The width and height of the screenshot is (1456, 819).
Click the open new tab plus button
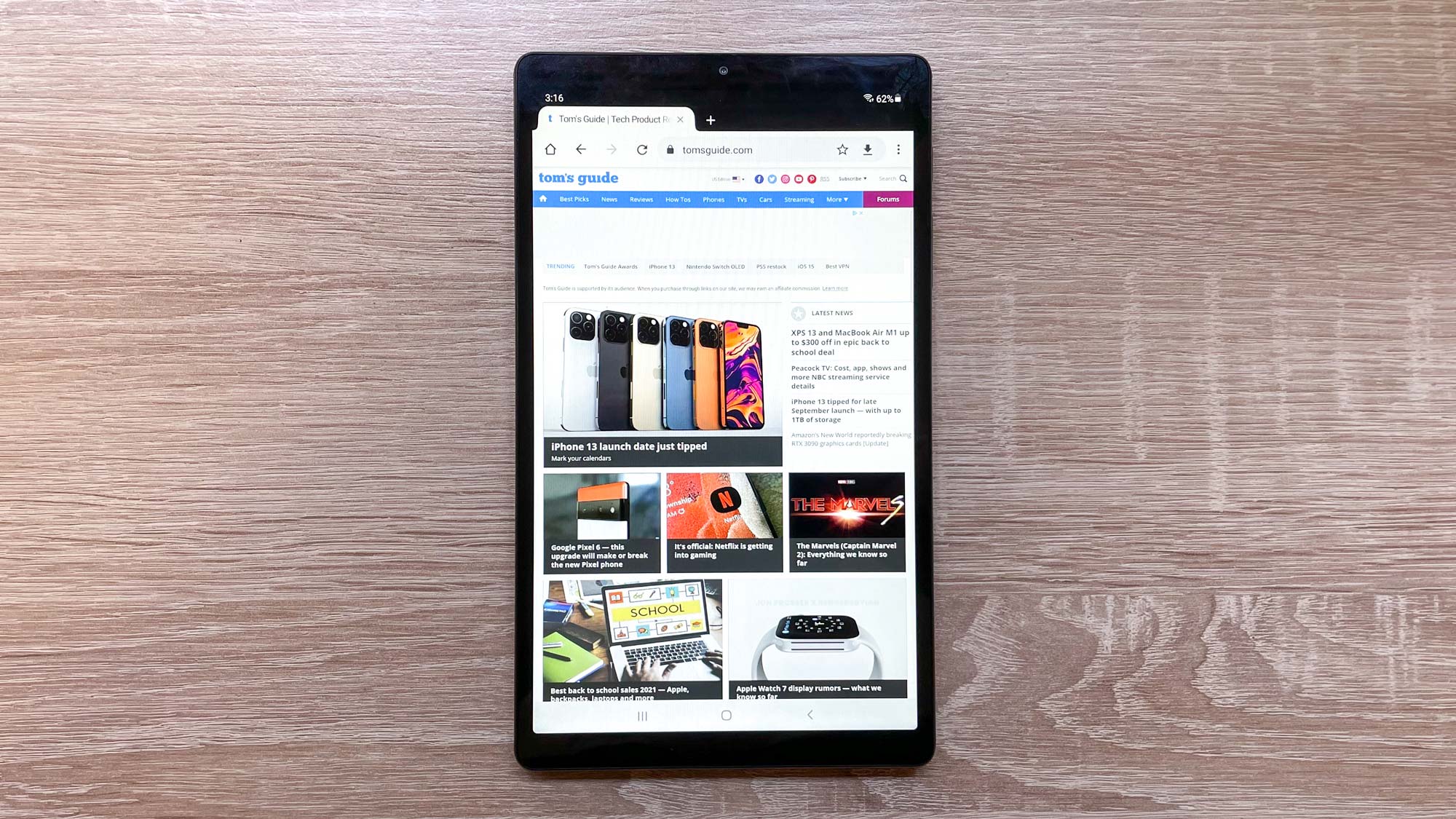click(711, 119)
